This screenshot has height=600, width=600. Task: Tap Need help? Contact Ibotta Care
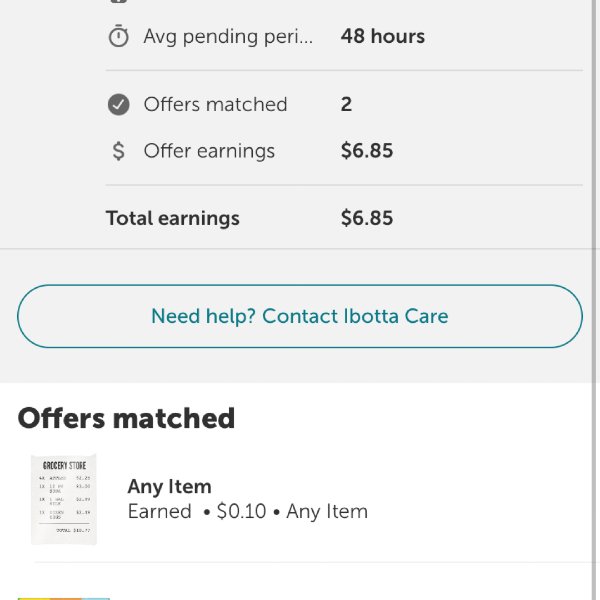click(x=300, y=316)
